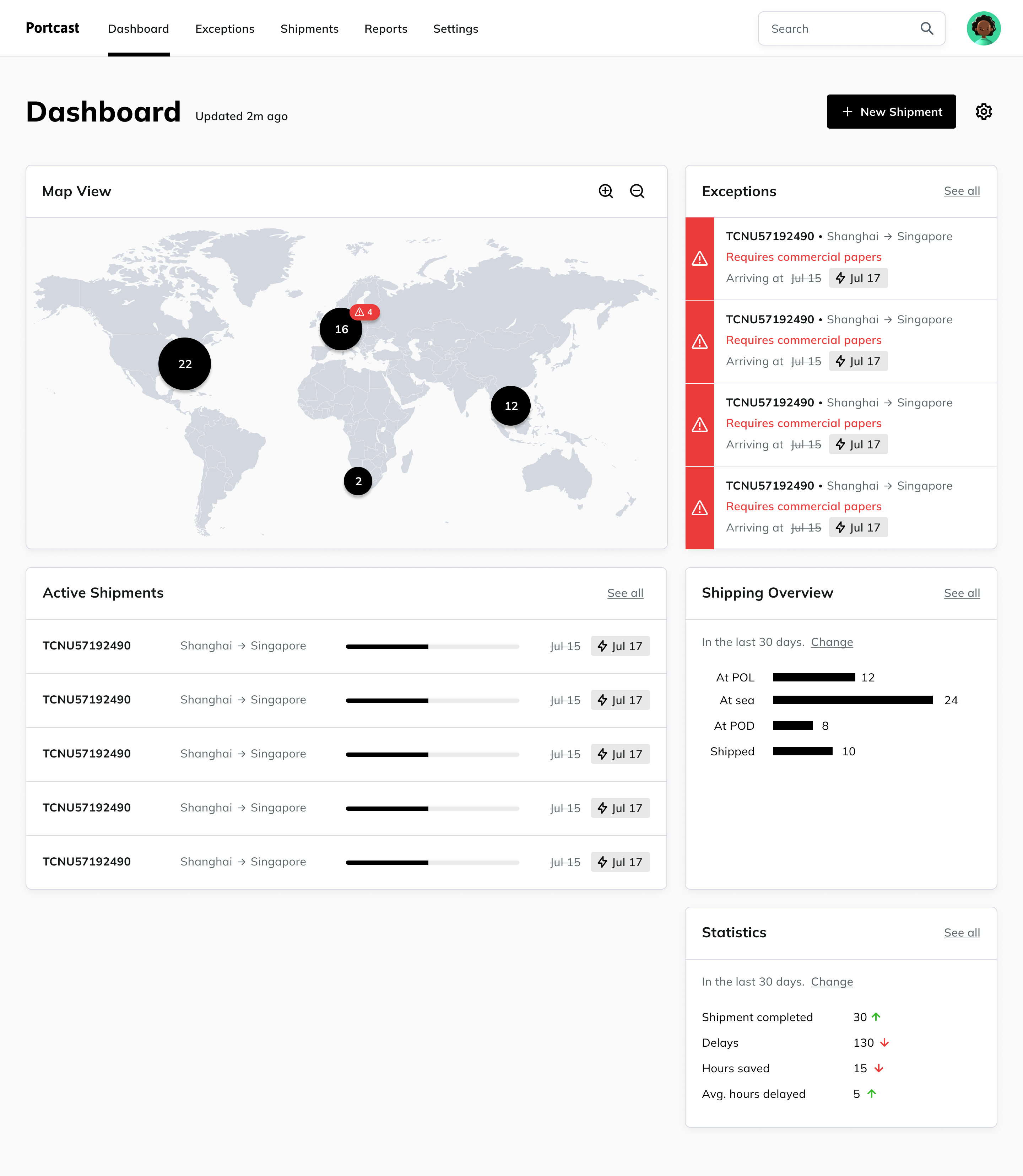This screenshot has height=1176, width=1023.
Task: Open dashboard settings gear icon
Action: 983,112
